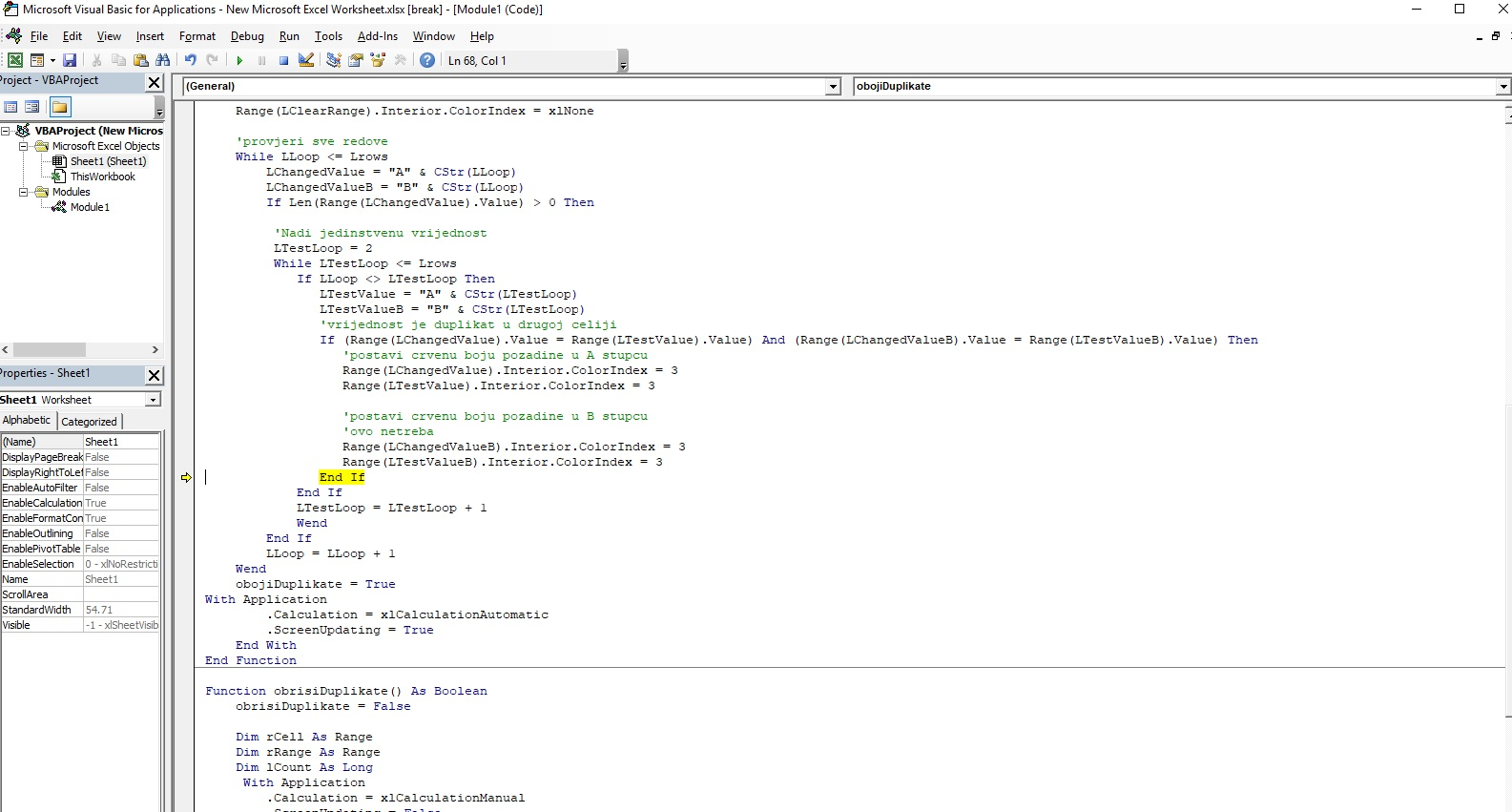This screenshot has width=1512, height=812.
Task: Open the Debug menu
Action: (x=247, y=36)
